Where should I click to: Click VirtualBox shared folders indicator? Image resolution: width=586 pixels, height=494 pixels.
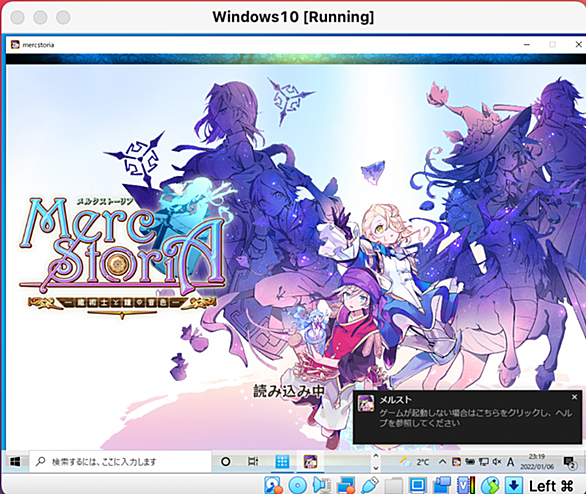(x=394, y=486)
